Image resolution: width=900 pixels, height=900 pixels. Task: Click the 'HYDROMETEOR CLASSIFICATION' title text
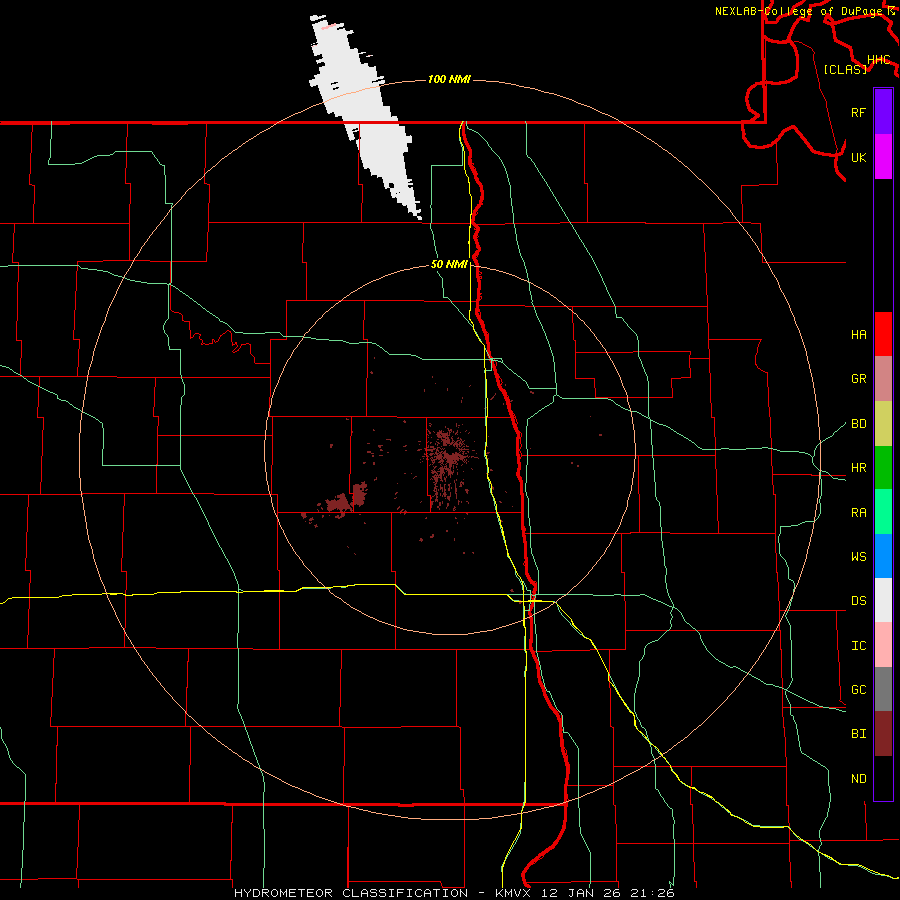(351, 893)
